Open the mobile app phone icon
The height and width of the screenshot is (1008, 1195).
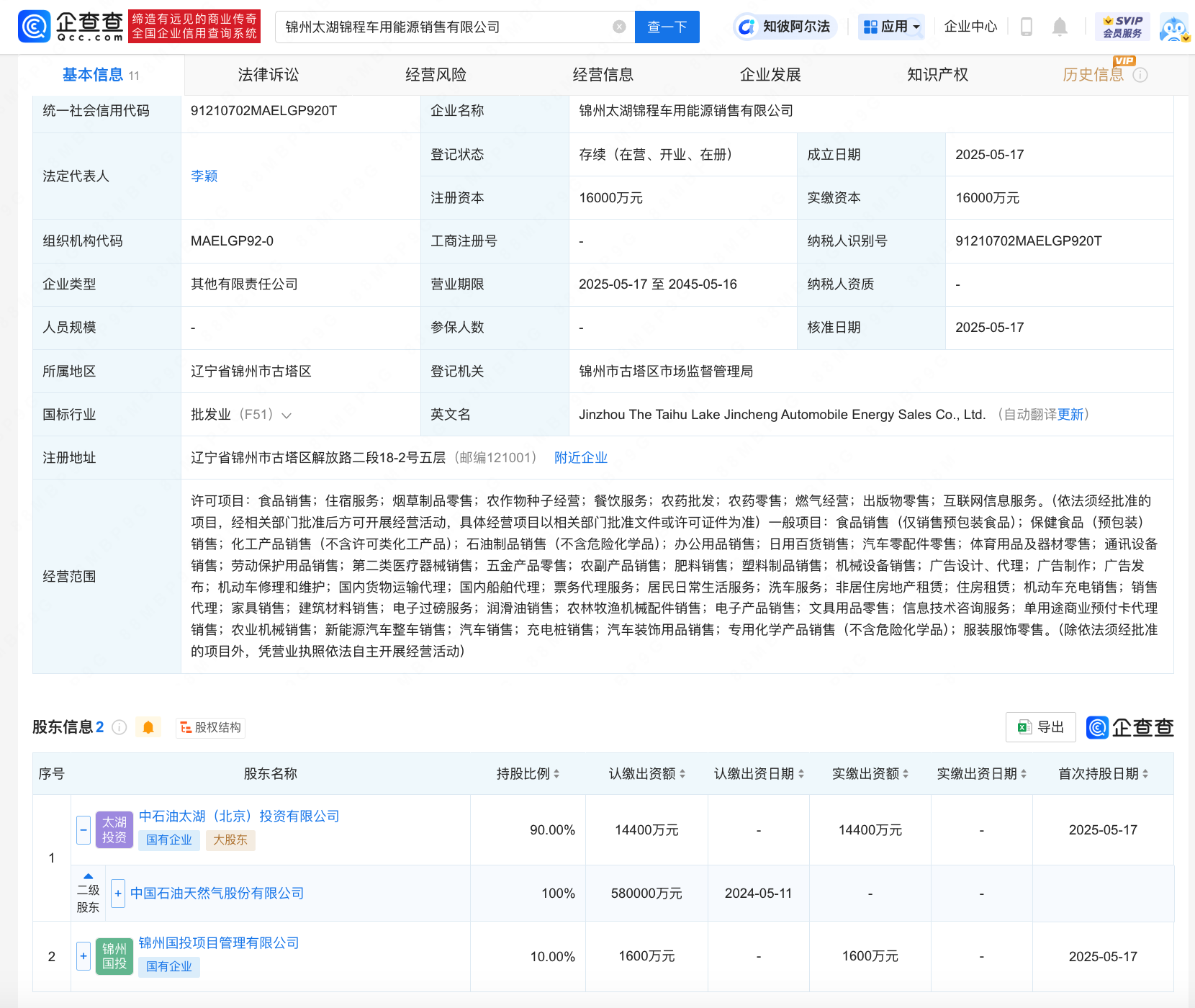tap(1027, 27)
